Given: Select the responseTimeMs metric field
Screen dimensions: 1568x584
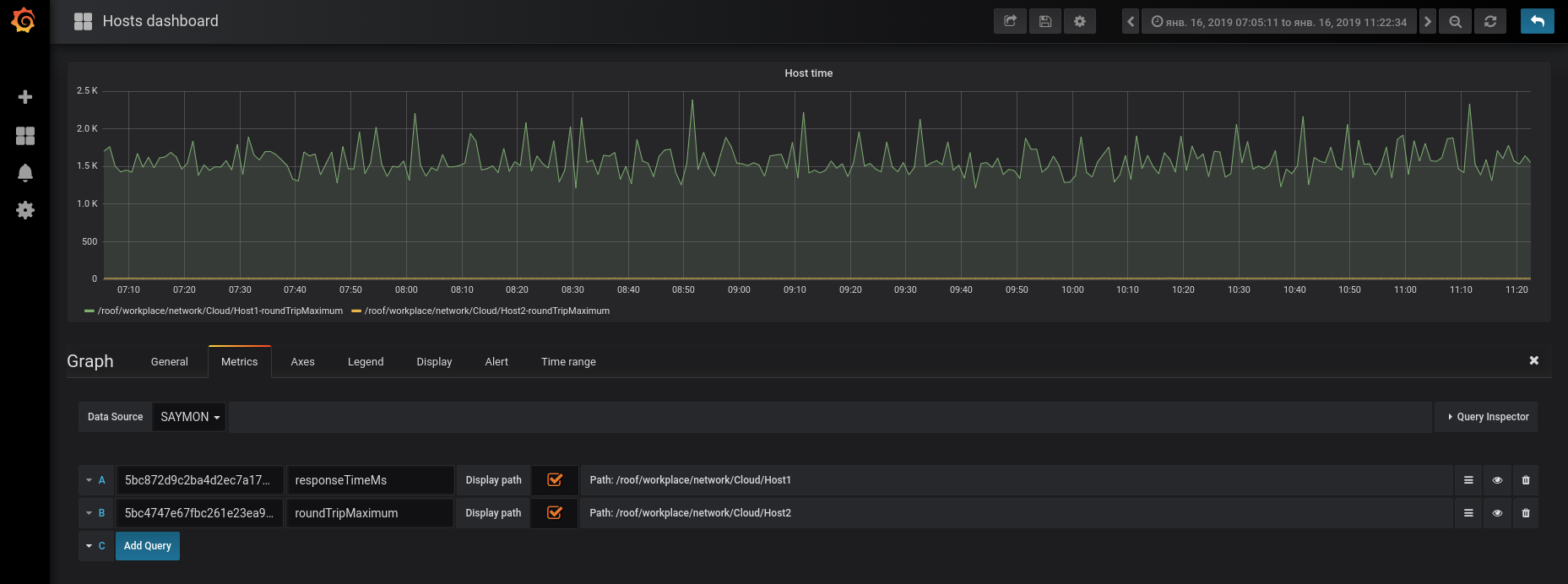Looking at the screenshot, I should coord(370,480).
